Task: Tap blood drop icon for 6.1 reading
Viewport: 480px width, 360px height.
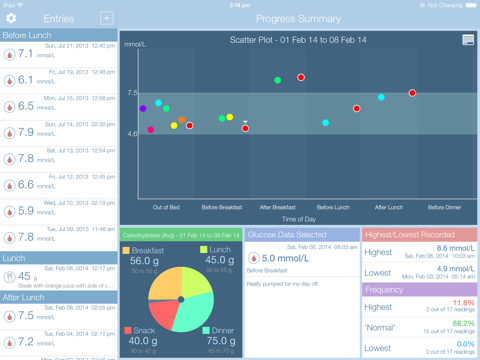Action: click(x=10, y=81)
